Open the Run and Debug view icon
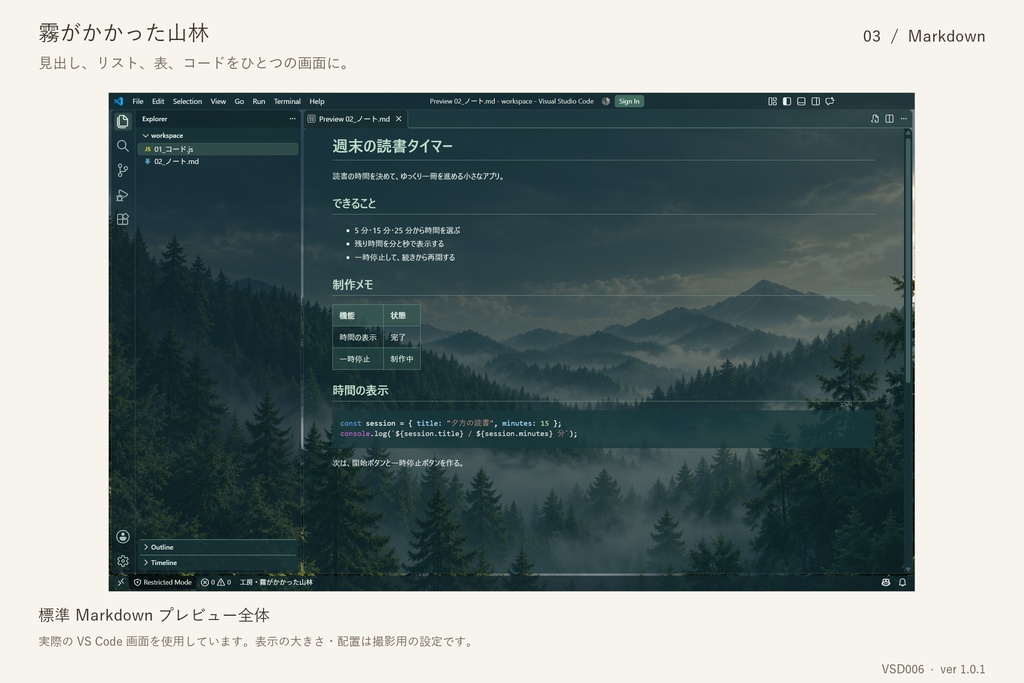This screenshot has height=683, width=1024. [x=122, y=195]
